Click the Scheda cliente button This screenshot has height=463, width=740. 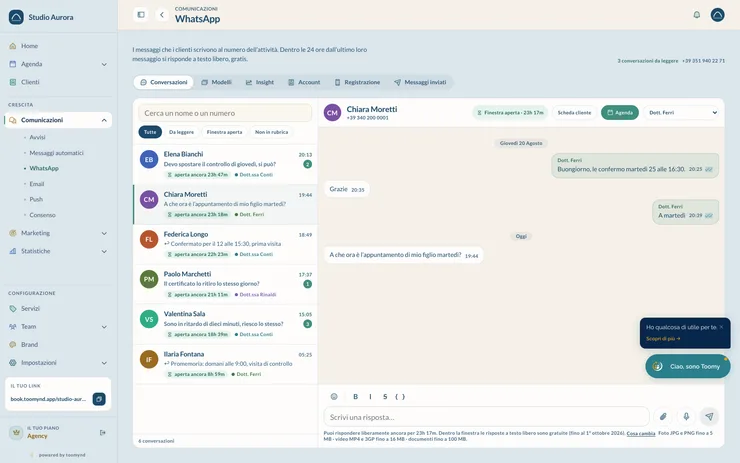574,112
